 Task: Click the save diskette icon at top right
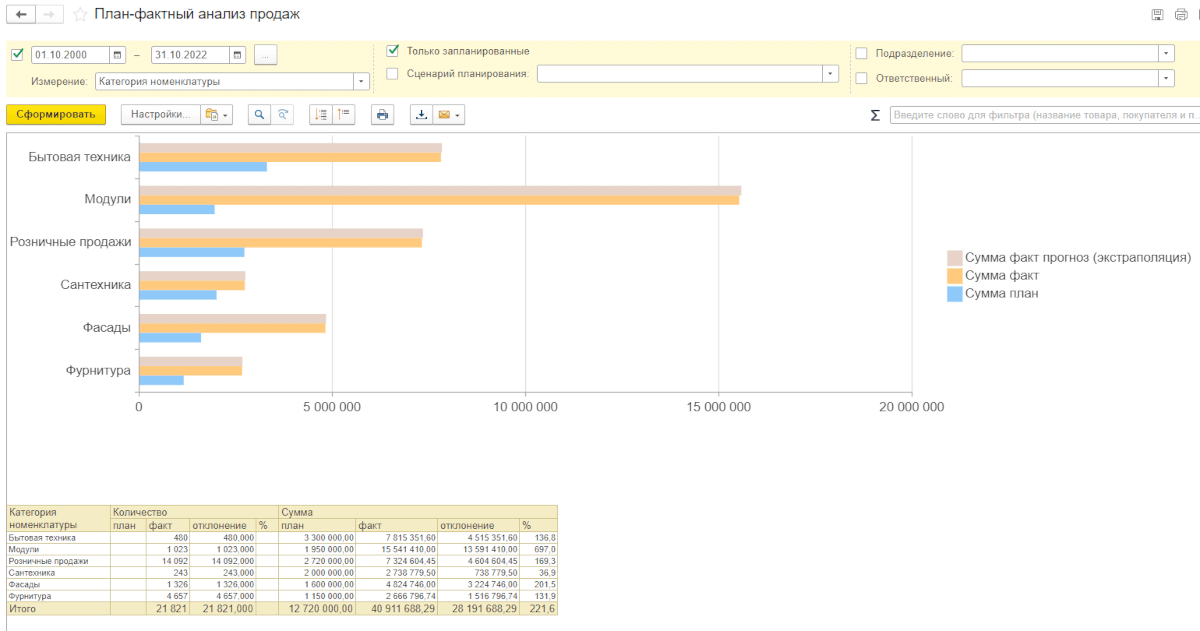(x=1157, y=15)
